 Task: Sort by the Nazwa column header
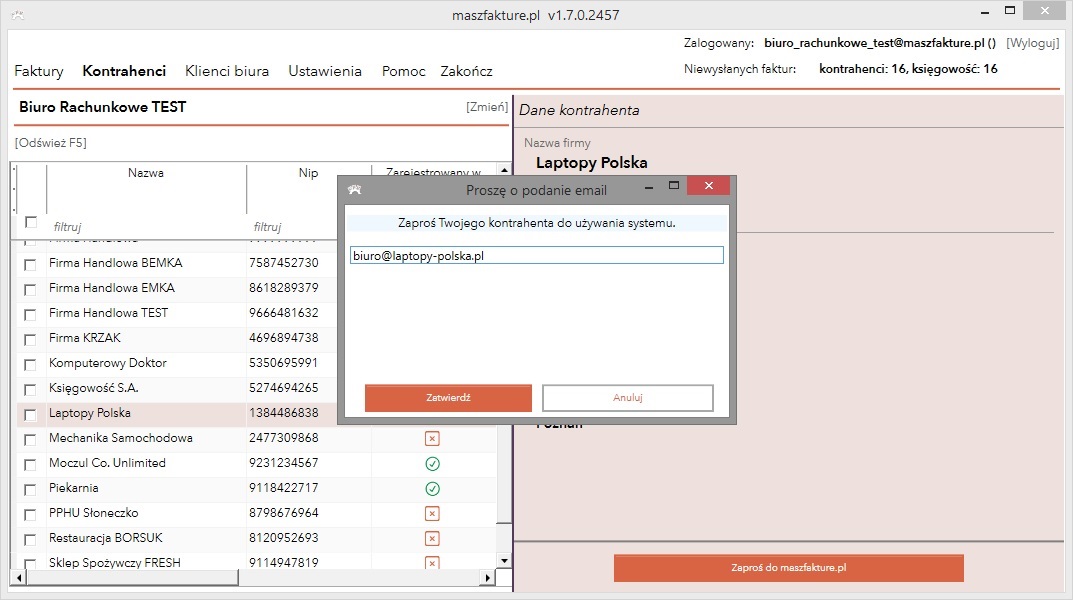pos(146,172)
